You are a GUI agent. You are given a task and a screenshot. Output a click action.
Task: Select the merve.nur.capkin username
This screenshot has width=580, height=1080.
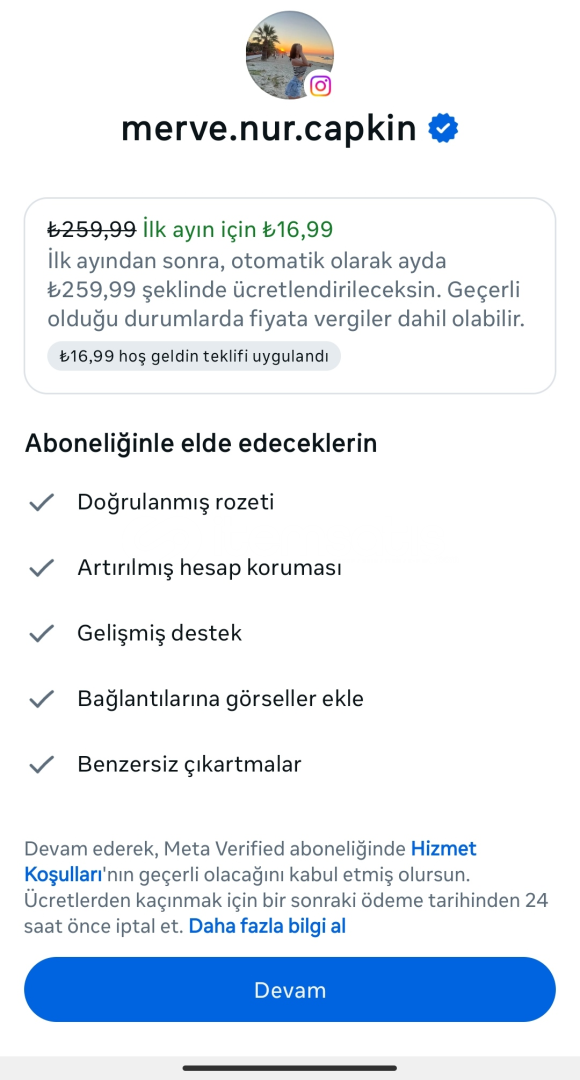pos(269,129)
